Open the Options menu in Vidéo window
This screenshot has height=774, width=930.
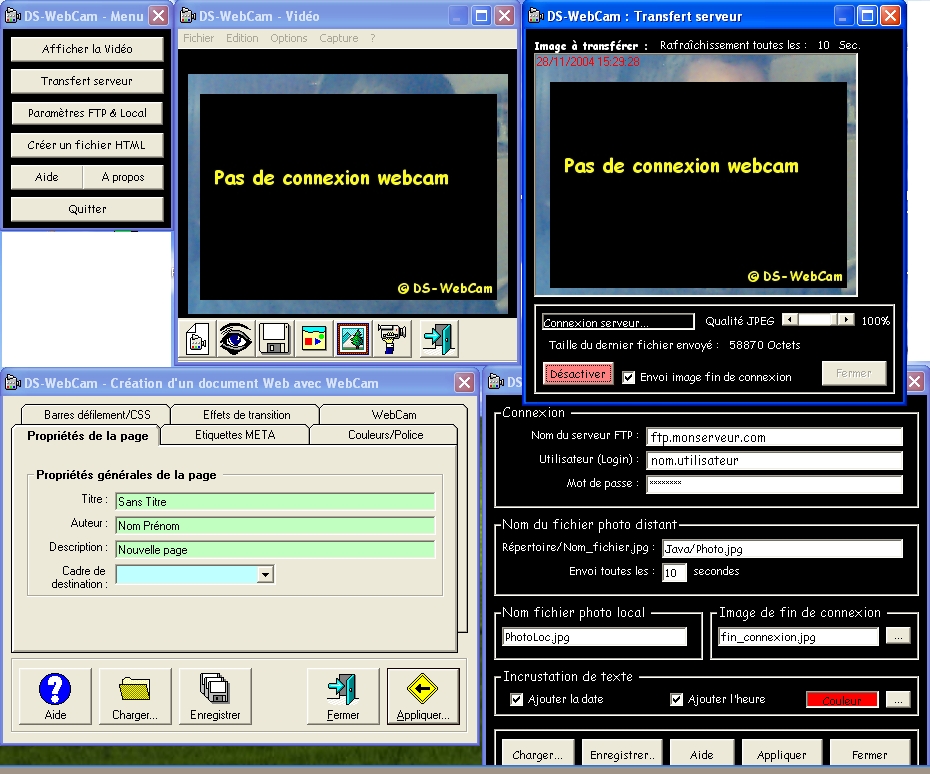tap(289, 38)
